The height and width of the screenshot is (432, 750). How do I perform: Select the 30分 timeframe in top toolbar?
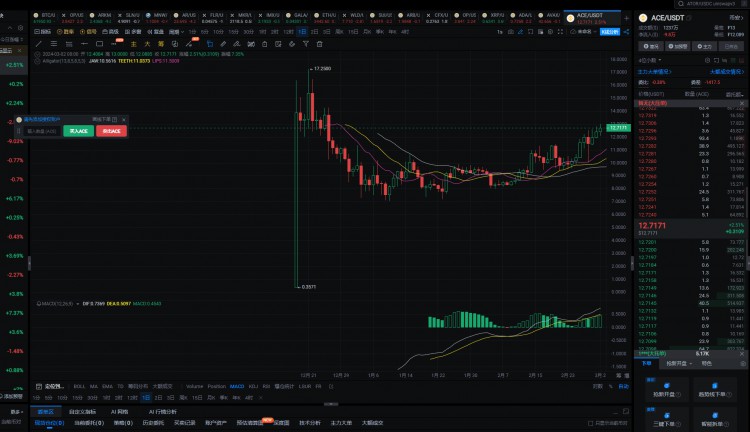[x=248, y=32]
